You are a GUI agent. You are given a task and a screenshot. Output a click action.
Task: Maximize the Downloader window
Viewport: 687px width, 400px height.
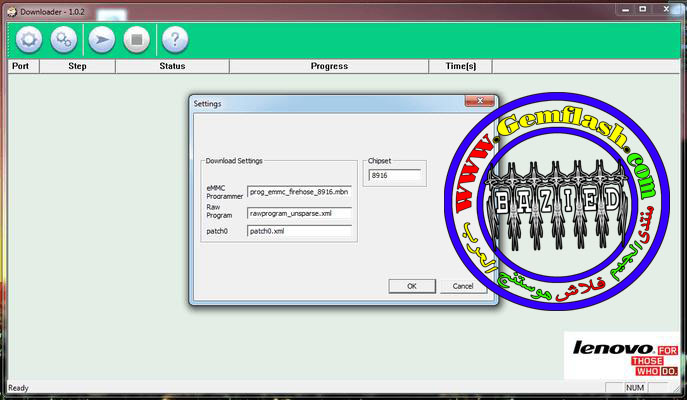click(643, 9)
